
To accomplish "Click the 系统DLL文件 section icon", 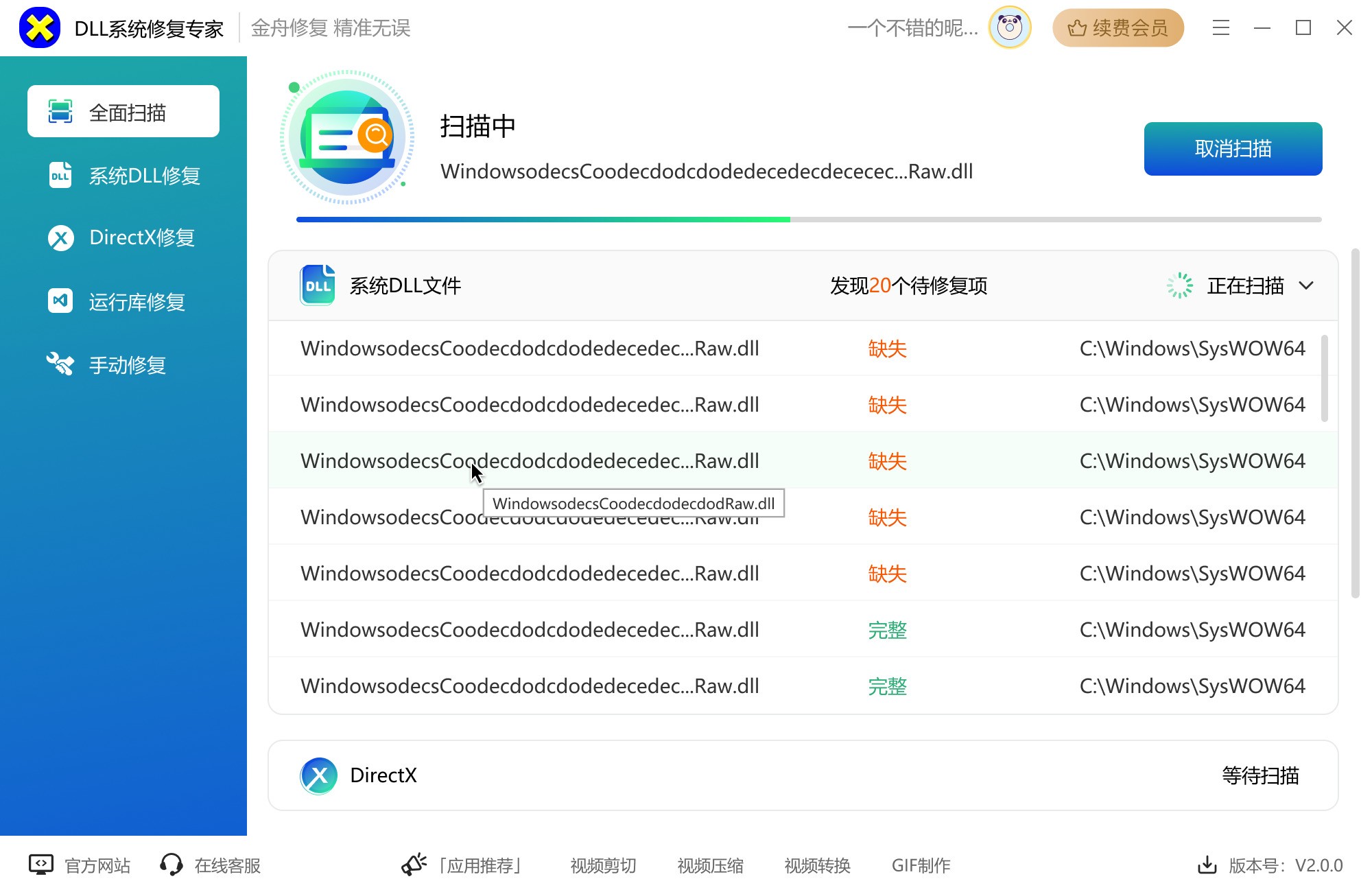I will pos(317,285).
